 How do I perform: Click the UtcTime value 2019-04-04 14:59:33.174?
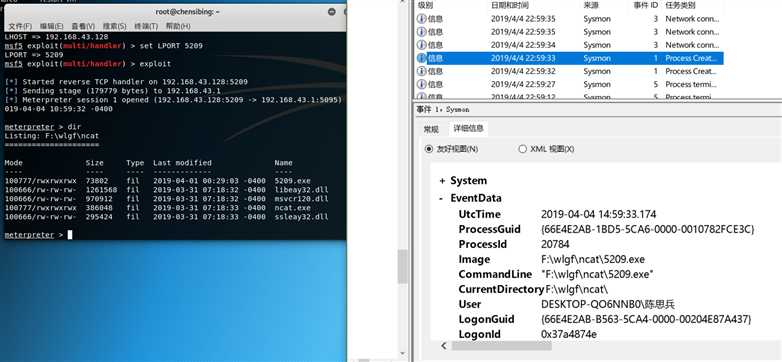[598, 214]
